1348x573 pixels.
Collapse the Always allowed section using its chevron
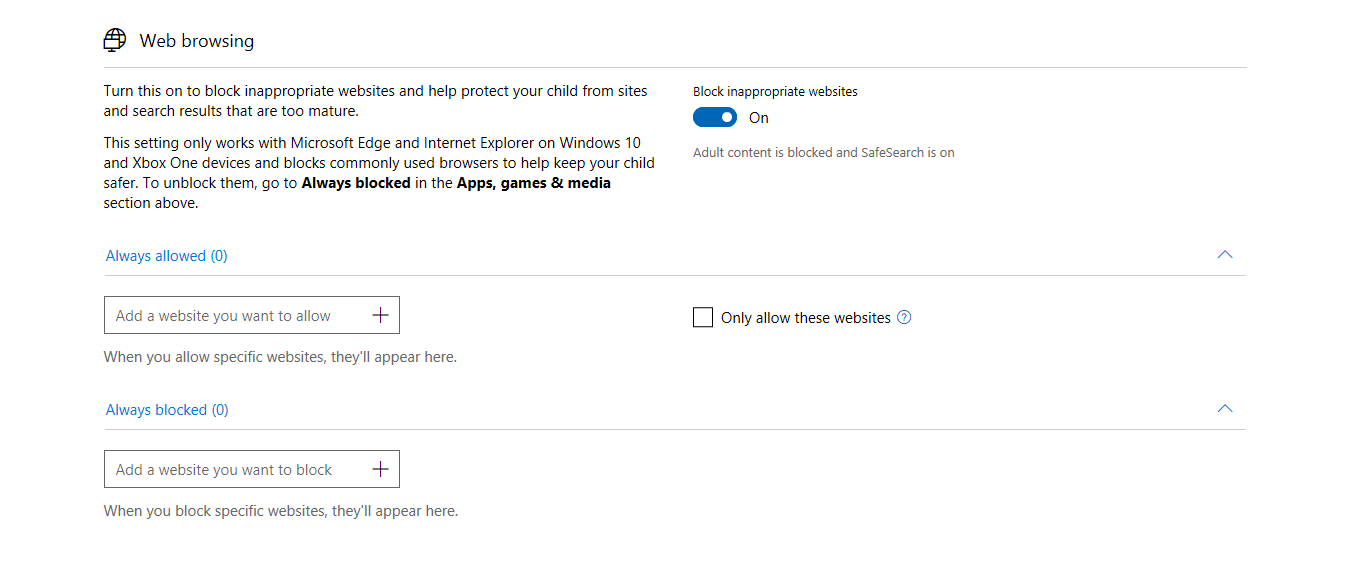click(x=1225, y=255)
